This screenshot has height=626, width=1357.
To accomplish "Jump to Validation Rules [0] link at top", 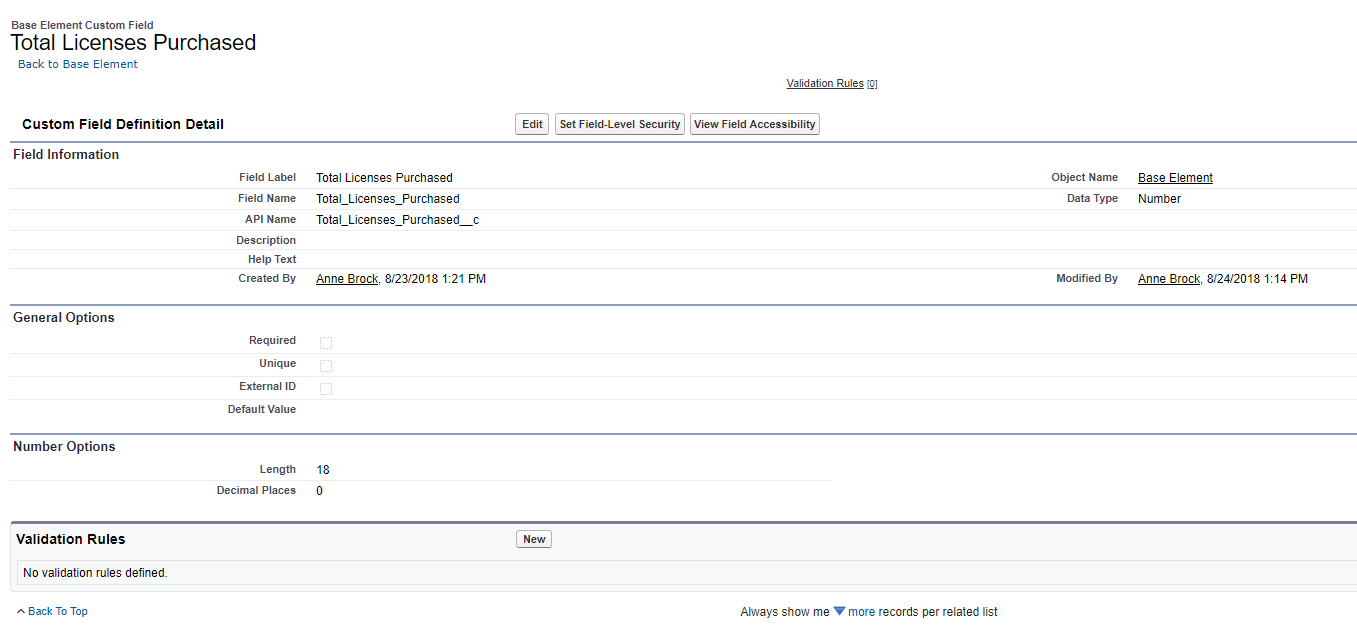I will (x=825, y=84).
